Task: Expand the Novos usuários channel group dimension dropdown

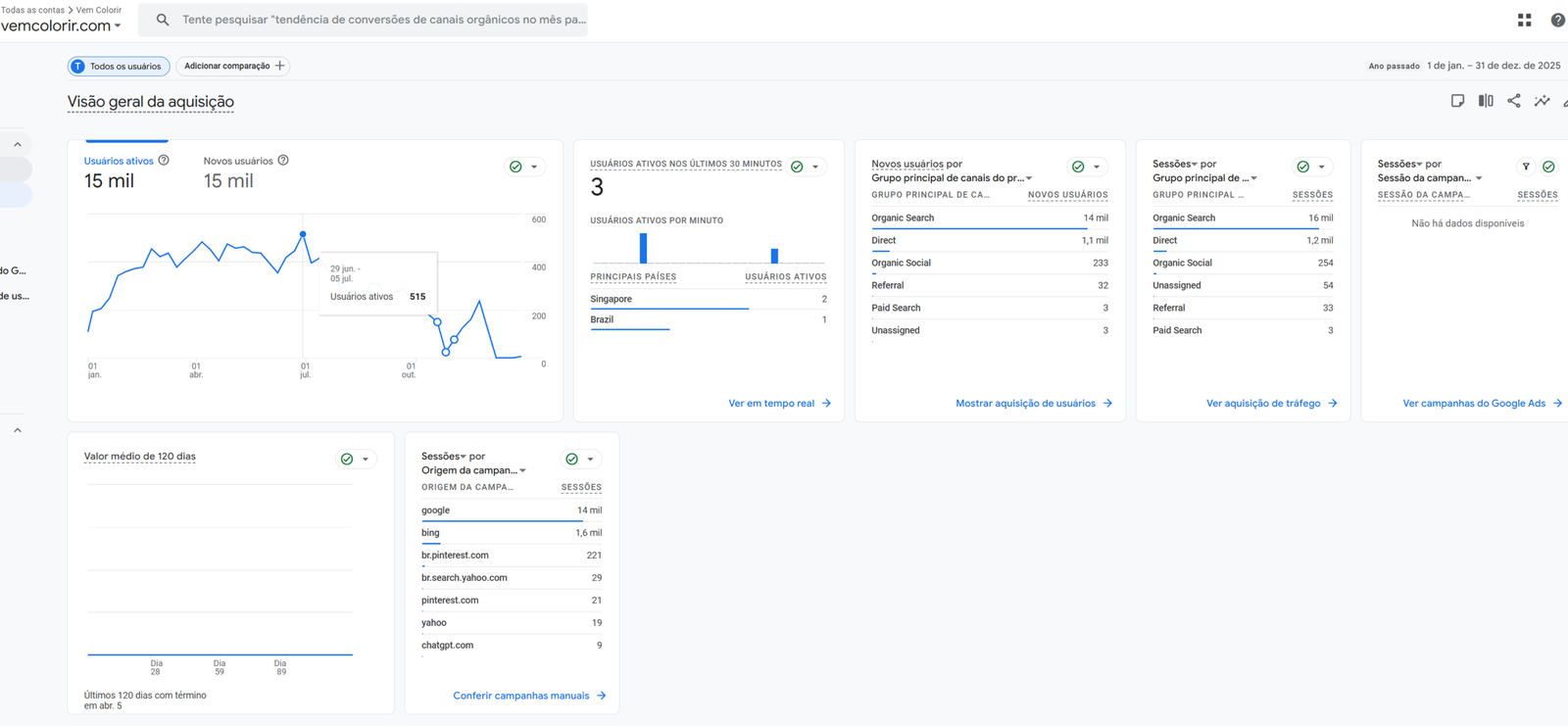Action: [1029, 178]
